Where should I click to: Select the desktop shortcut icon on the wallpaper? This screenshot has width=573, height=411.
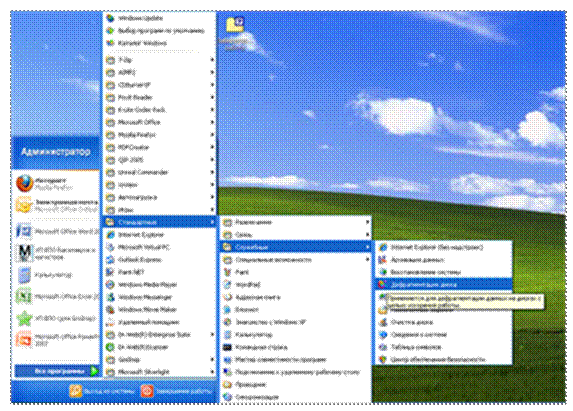pos(234,33)
